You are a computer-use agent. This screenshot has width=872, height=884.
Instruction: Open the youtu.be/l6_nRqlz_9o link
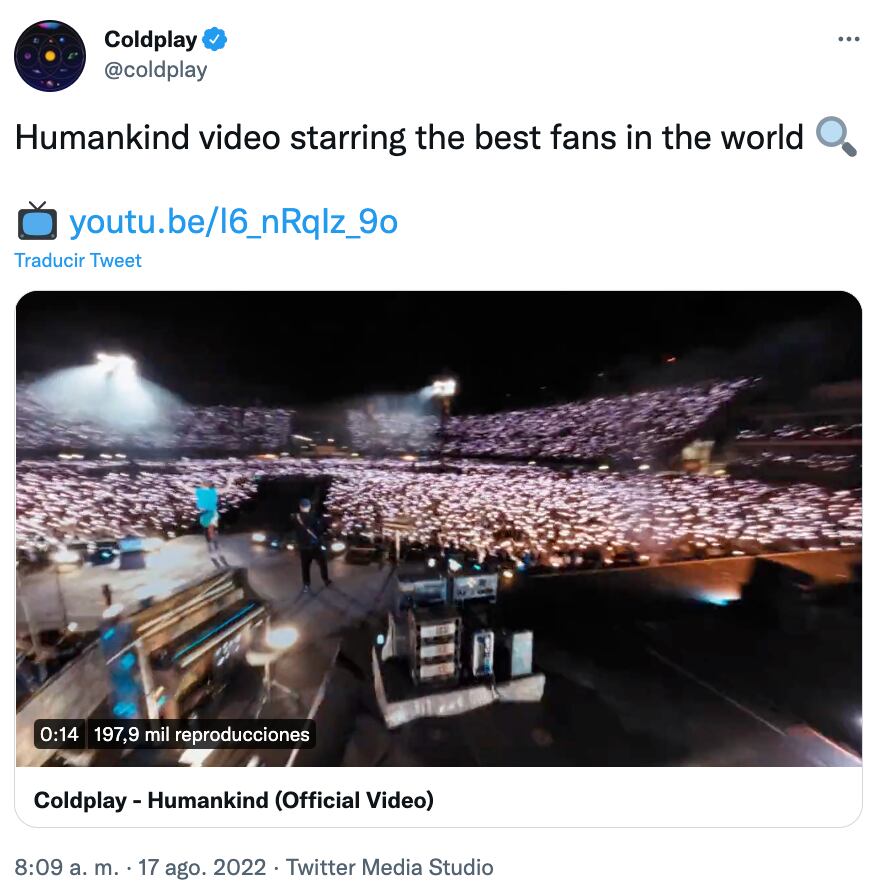pyautogui.click(x=233, y=221)
